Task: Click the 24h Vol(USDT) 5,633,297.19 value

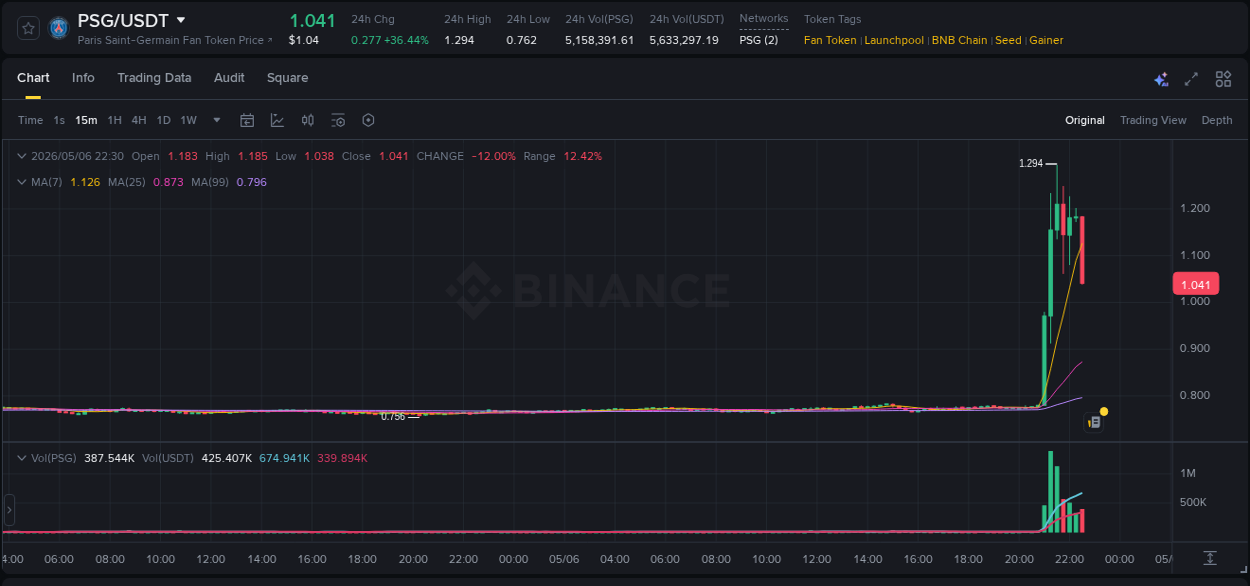Action: pyautogui.click(x=684, y=40)
